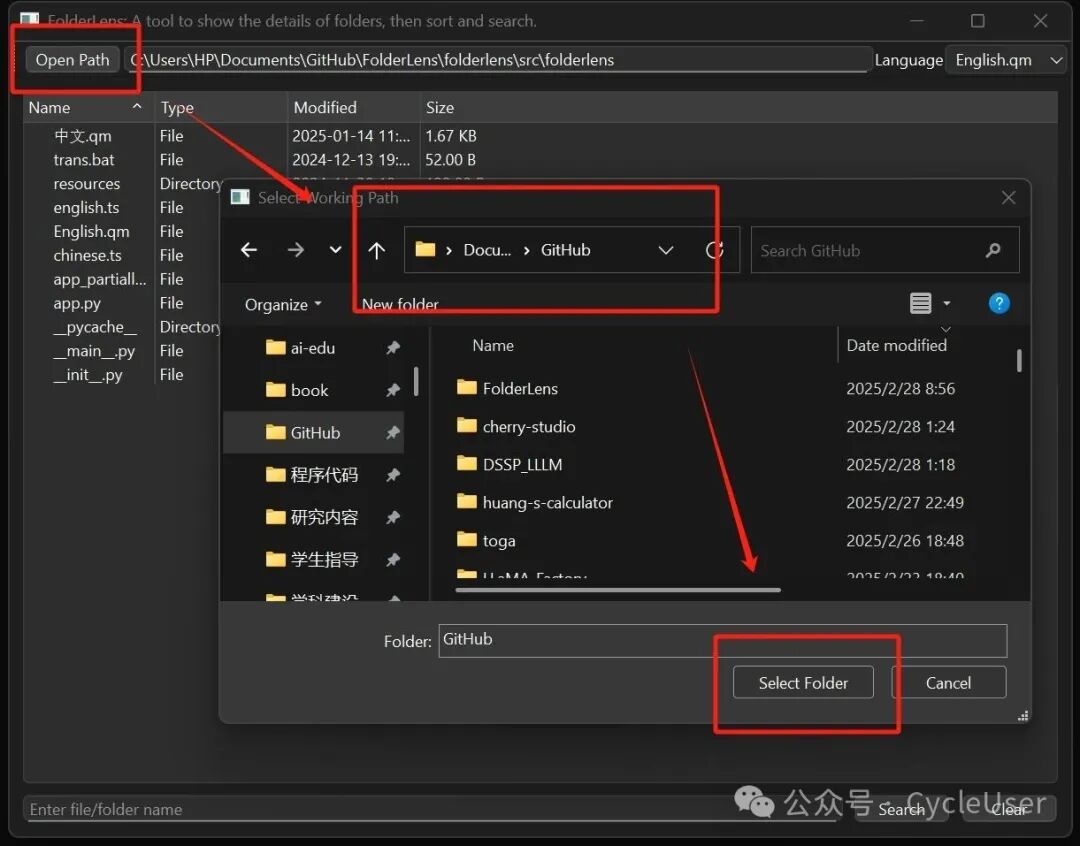Open view options dropdown arrow
The height and width of the screenshot is (846, 1080).
point(946,304)
